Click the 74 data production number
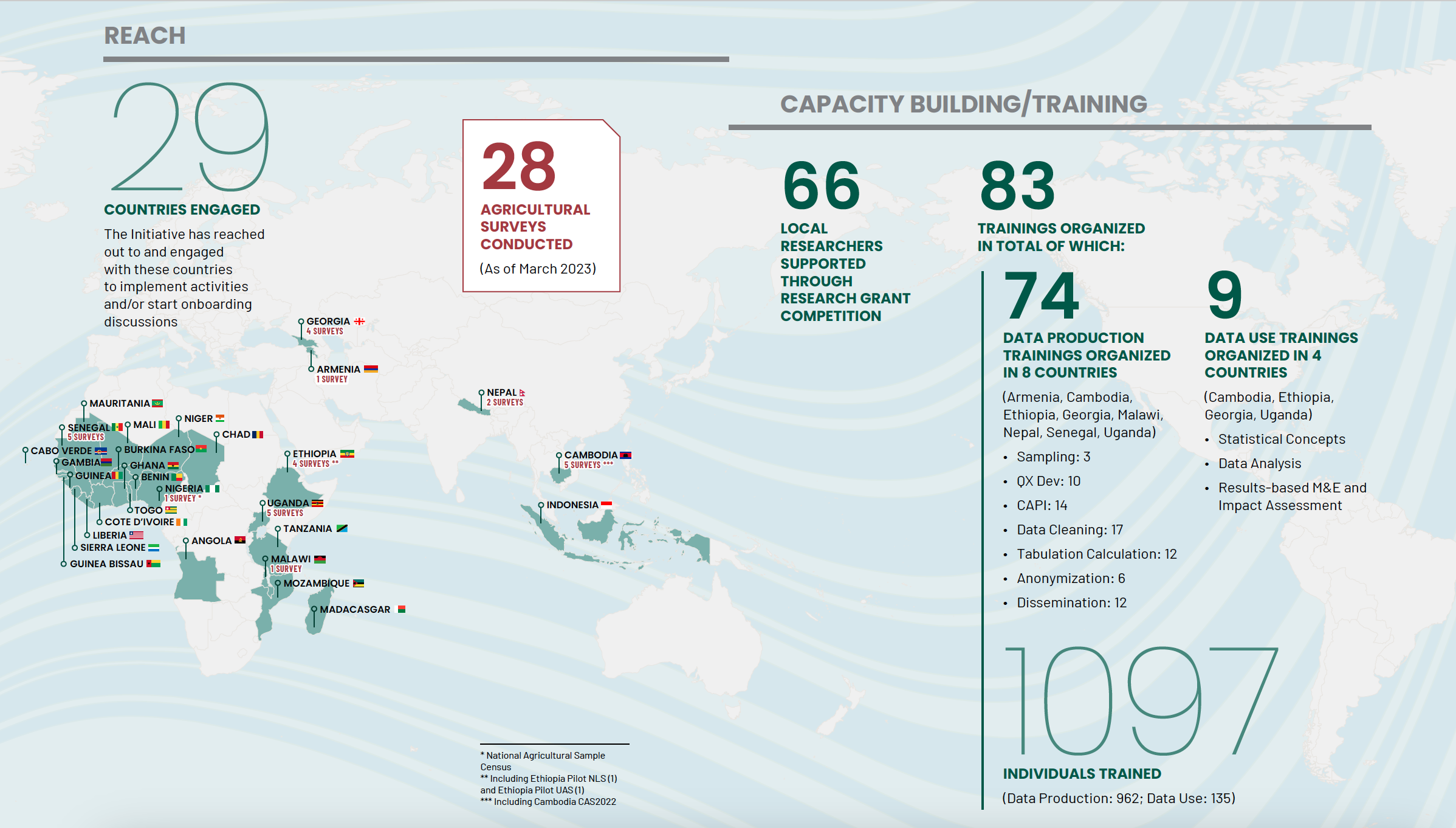Viewport: 1456px width, 828px height. coord(1042,296)
